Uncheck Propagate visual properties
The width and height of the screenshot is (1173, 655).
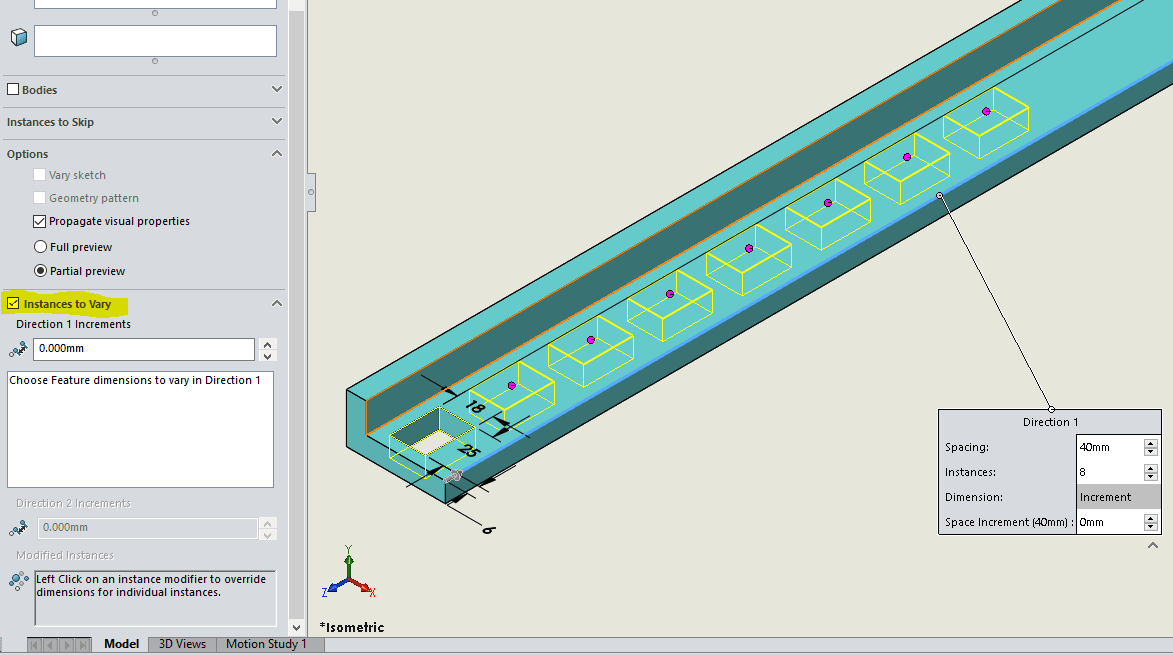pos(40,221)
